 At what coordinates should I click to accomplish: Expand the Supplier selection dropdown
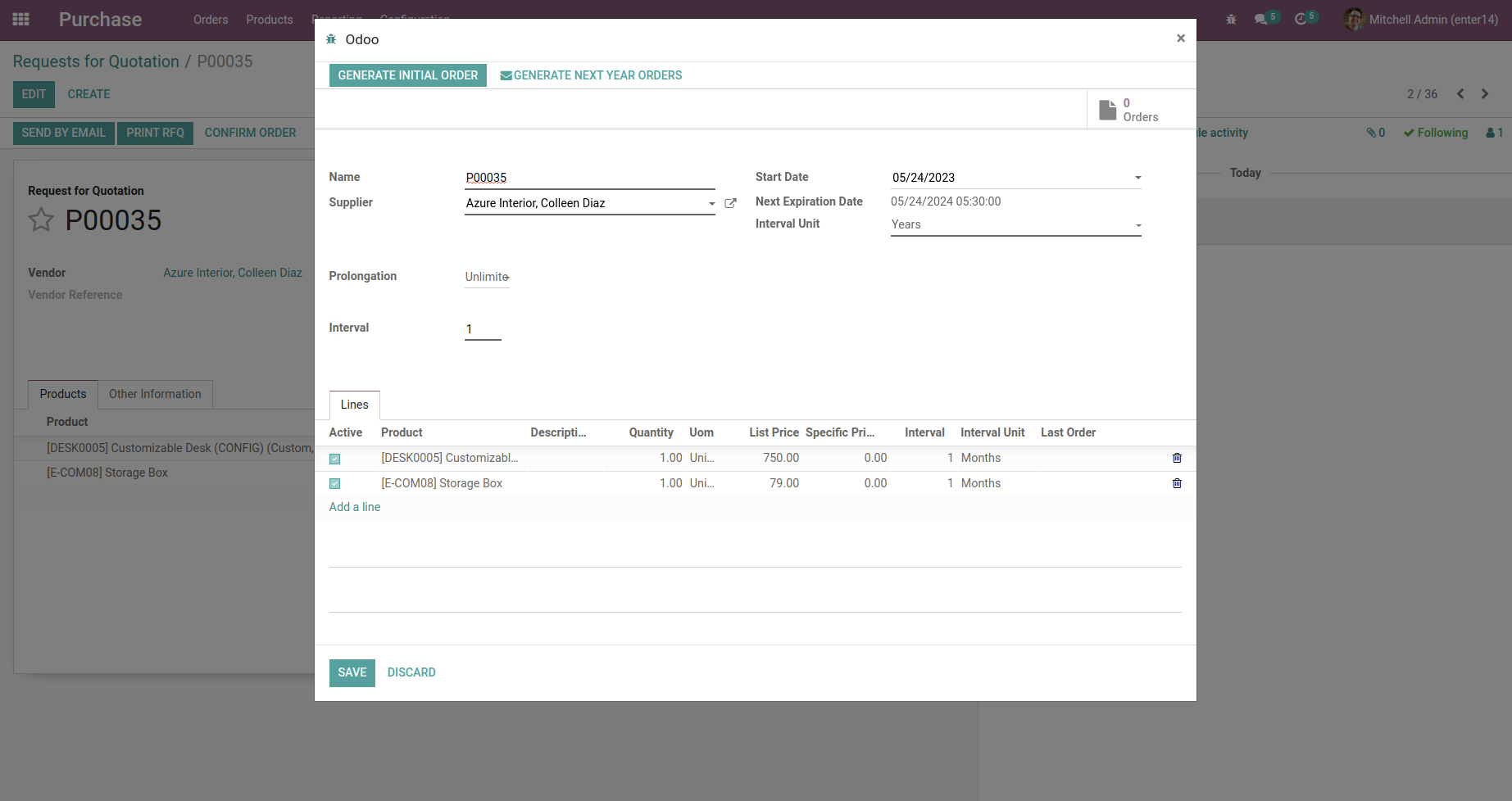pos(711,203)
